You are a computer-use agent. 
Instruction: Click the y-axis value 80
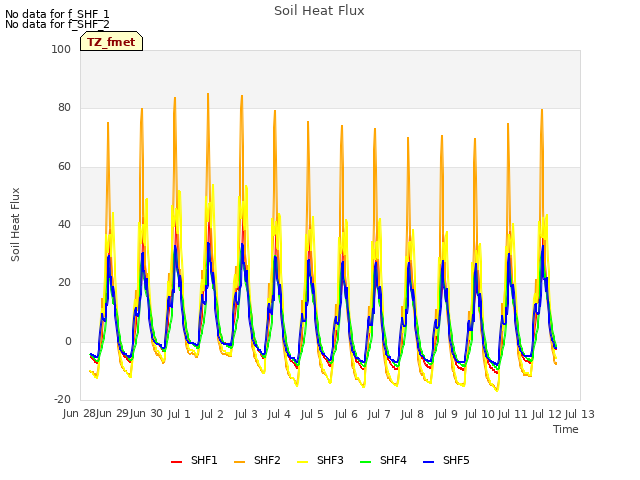pyautogui.click(x=64, y=107)
